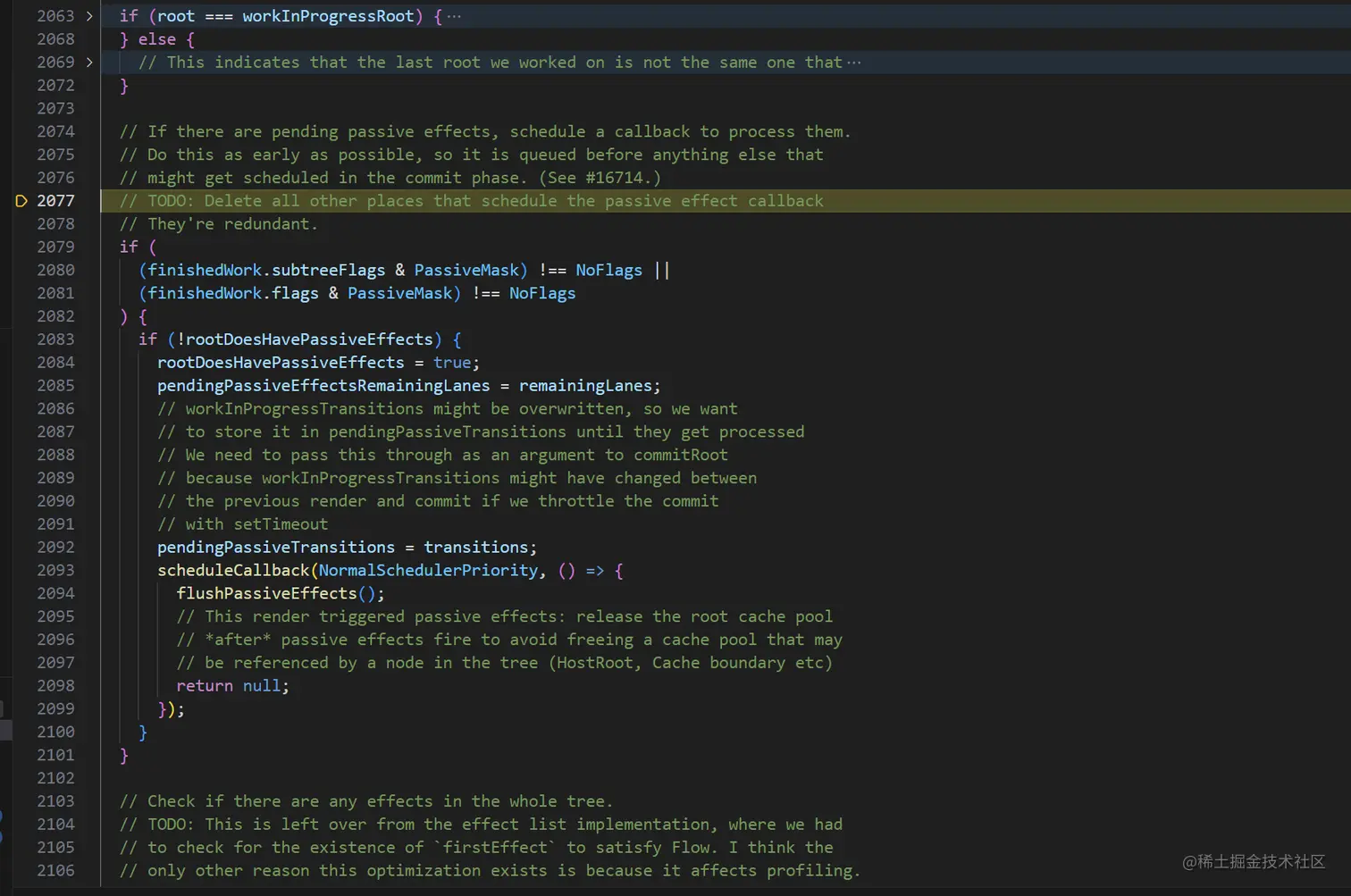This screenshot has height=896, width=1351.
Task: Unfold the collapsed comment at line 2069
Action: point(89,63)
